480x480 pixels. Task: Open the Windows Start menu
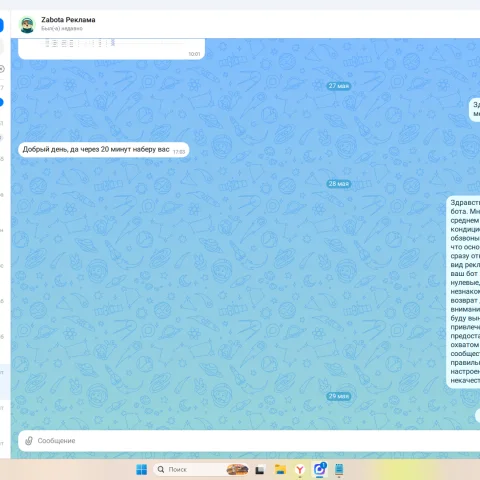click(x=142, y=470)
